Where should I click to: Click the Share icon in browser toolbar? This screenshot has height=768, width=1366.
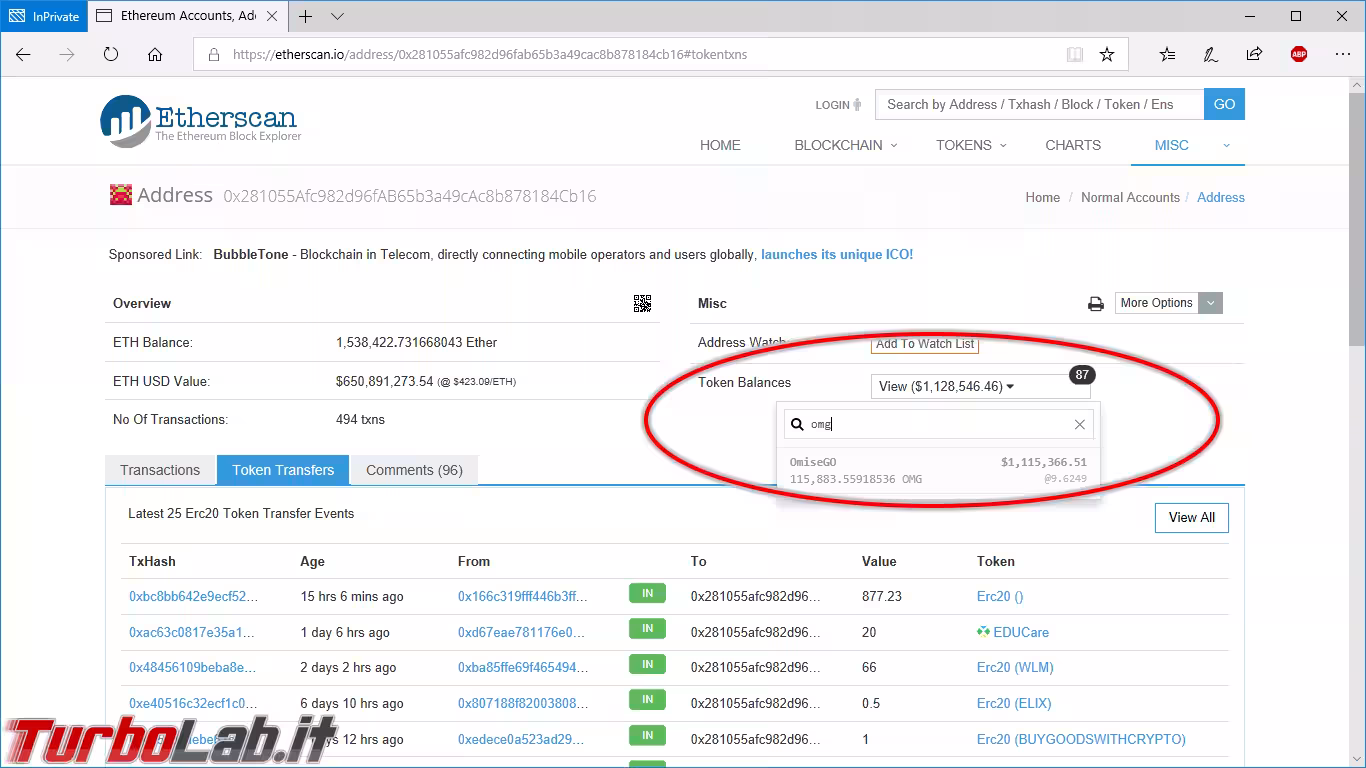pyautogui.click(x=1254, y=55)
